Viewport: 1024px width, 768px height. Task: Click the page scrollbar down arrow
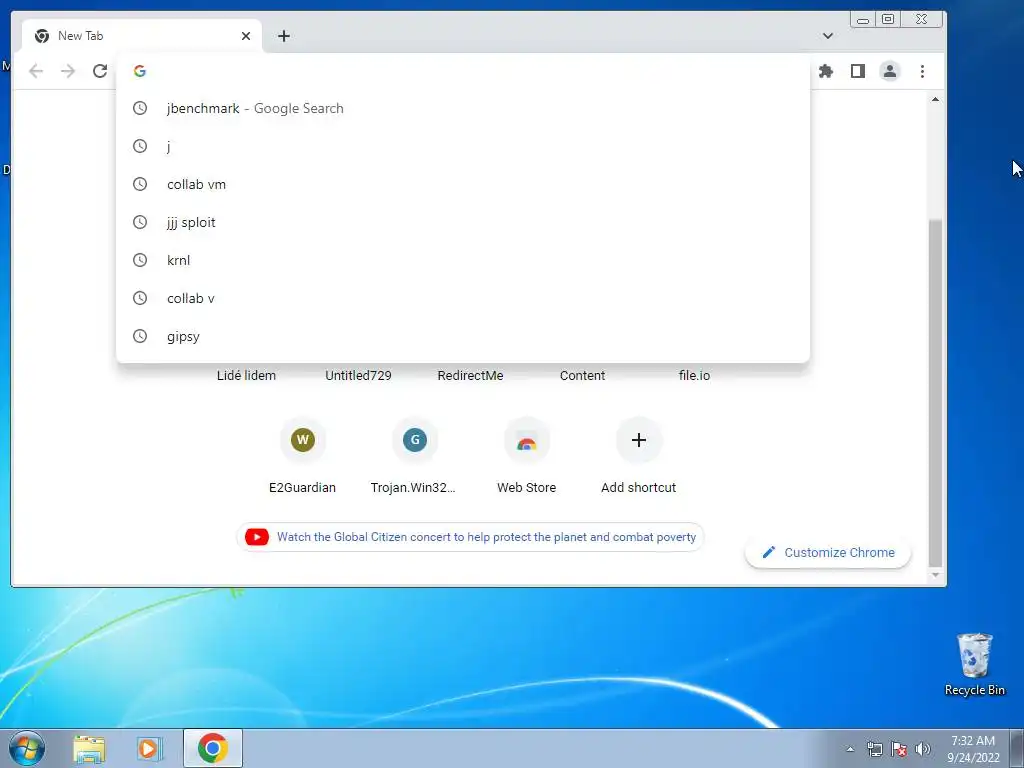click(935, 575)
